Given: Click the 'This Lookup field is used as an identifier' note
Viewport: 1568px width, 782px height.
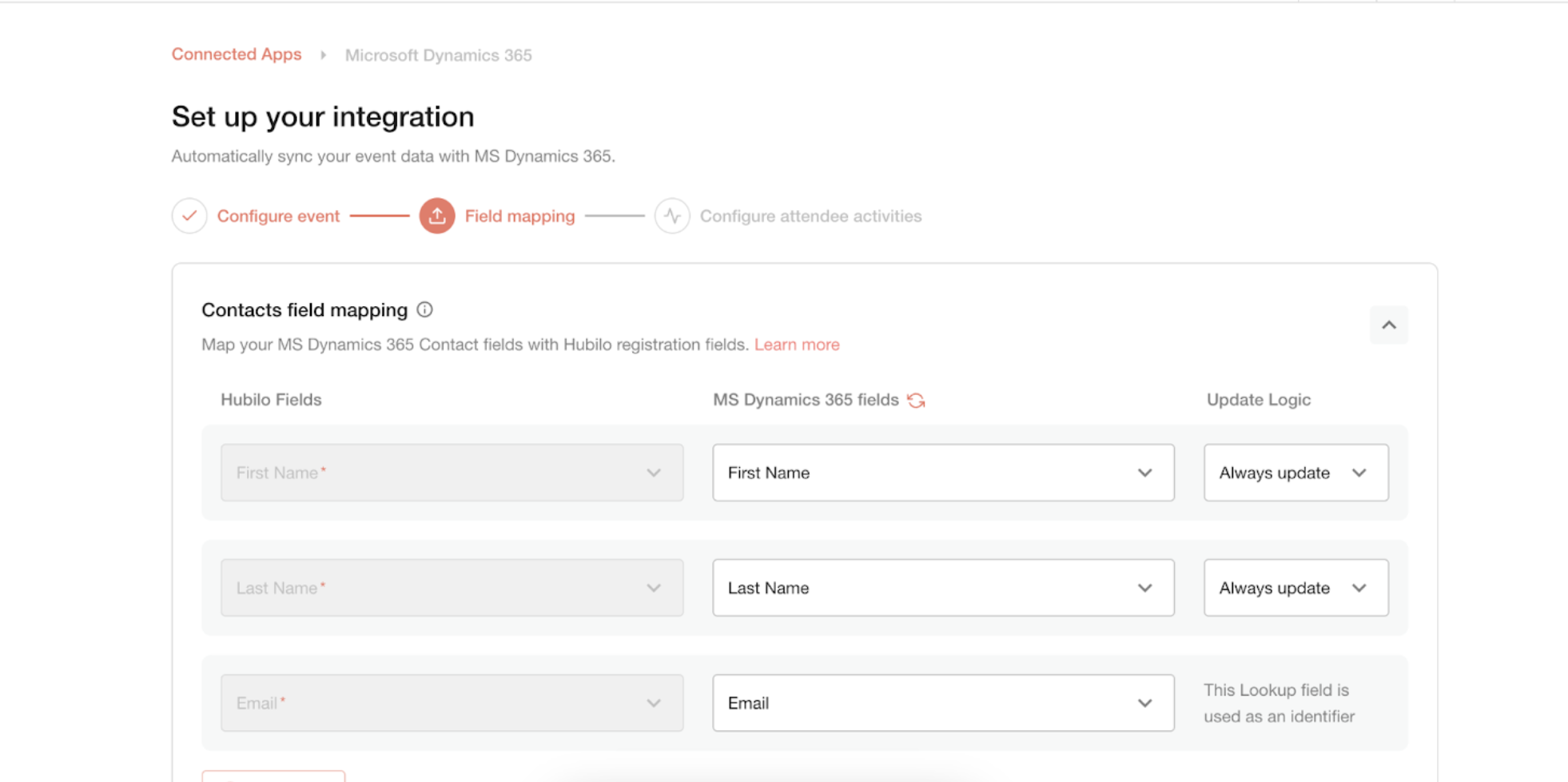Looking at the screenshot, I should tap(1279, 703).
